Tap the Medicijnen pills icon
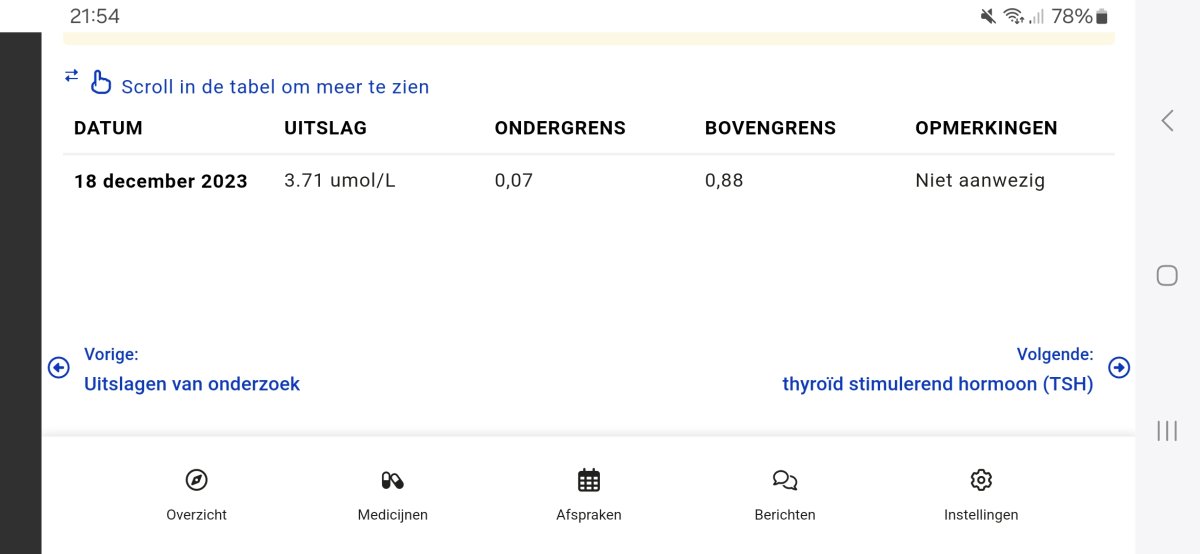Screen dimensions: 1200x554 pos(392,480)
